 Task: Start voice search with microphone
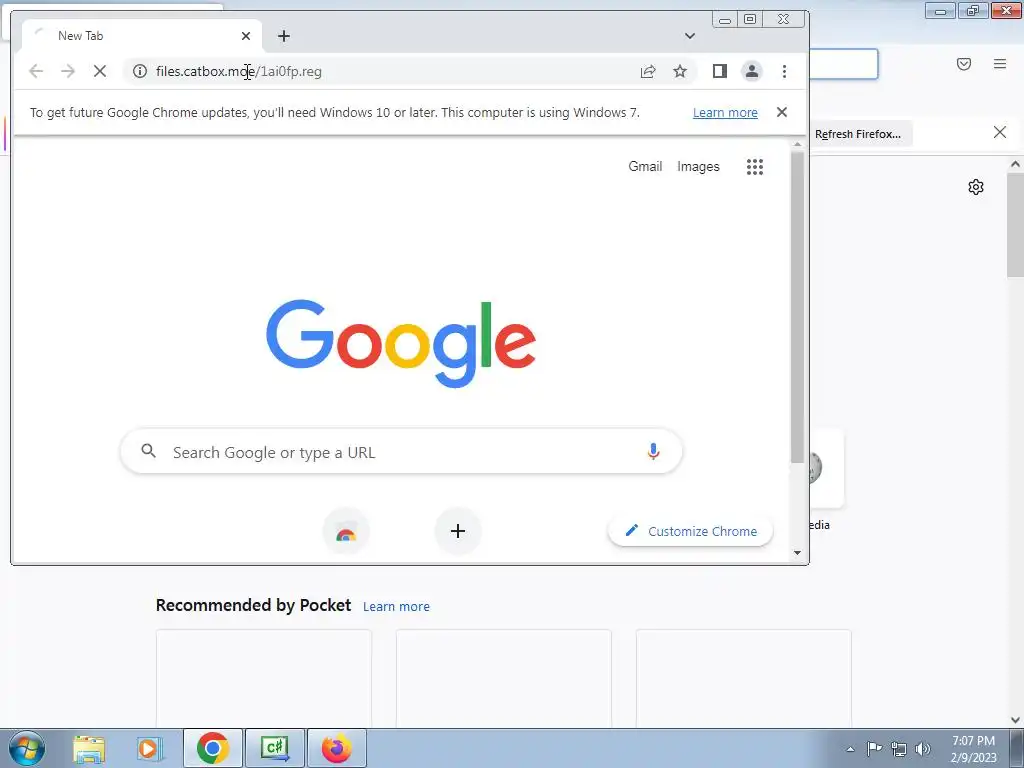point(653,451)
